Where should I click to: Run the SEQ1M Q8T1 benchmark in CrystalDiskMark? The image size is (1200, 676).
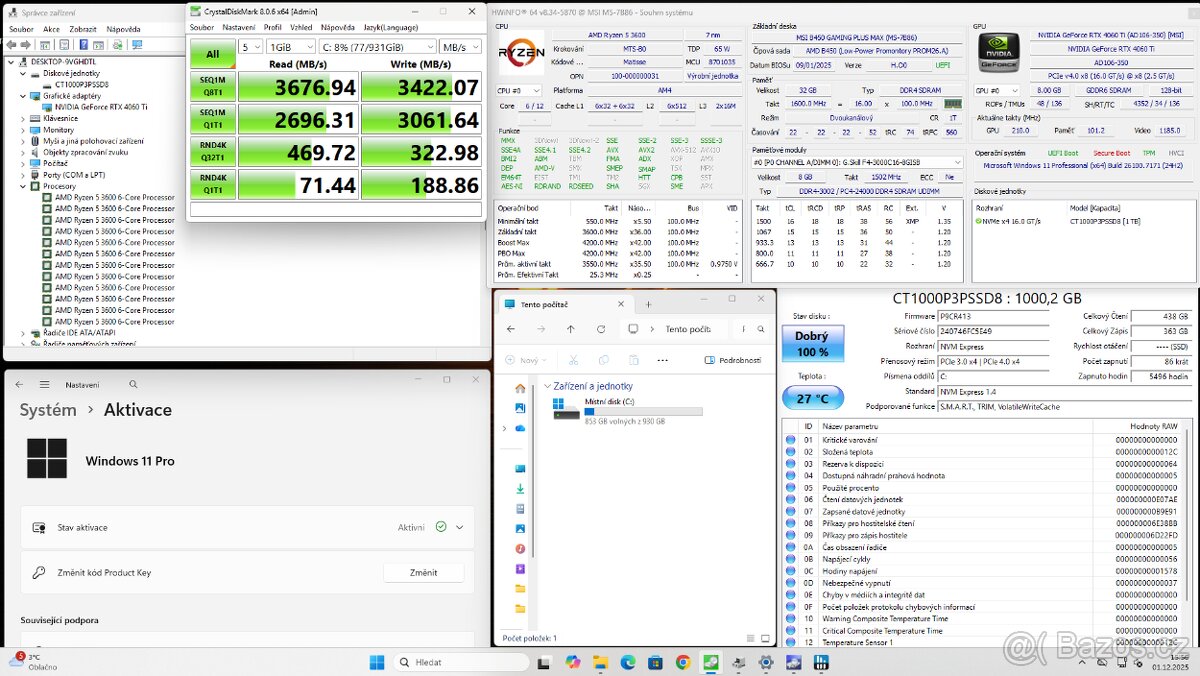211,87
